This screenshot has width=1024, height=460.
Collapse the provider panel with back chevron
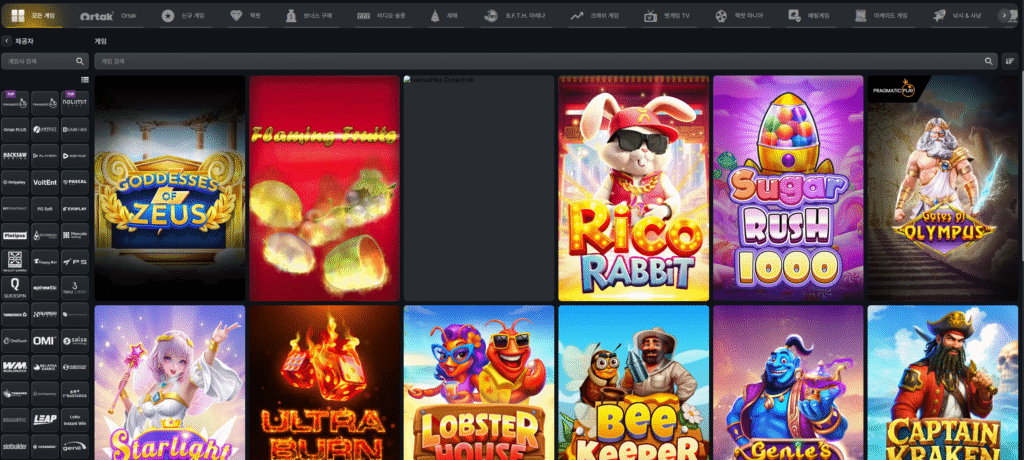coord(7,41)
